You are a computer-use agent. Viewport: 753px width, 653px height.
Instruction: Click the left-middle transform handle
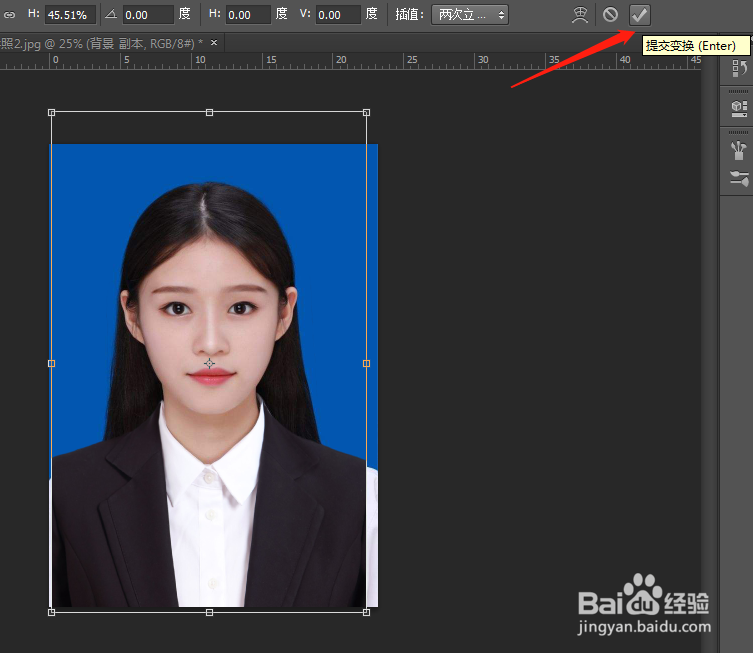pos(51,363)
